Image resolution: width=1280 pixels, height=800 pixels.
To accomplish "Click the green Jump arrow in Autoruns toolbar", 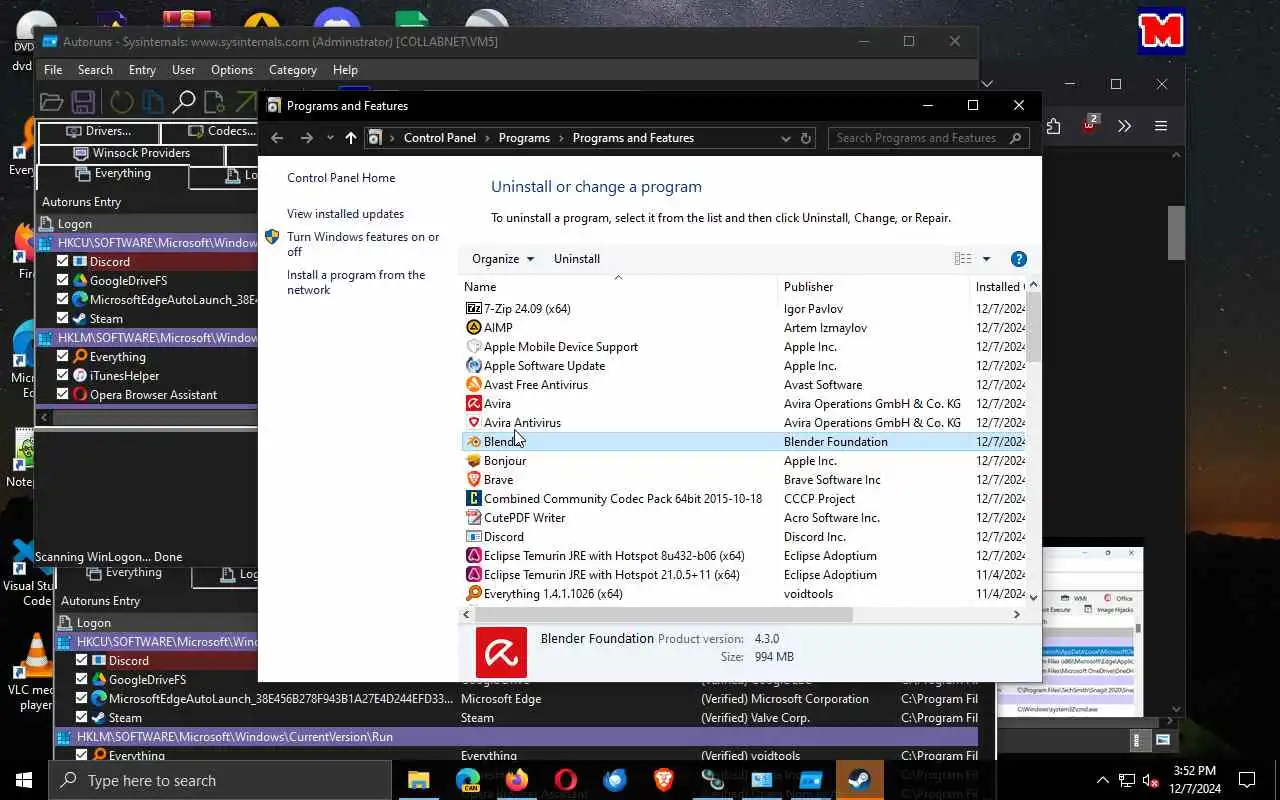I will (x=246, y=102).
